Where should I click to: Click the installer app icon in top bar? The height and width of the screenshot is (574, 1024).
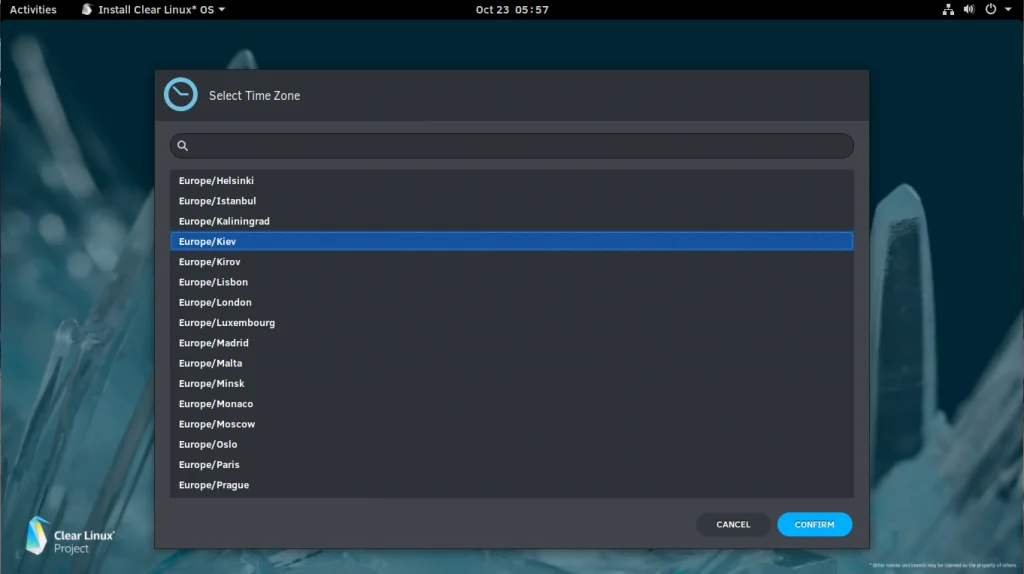point(87,9)
